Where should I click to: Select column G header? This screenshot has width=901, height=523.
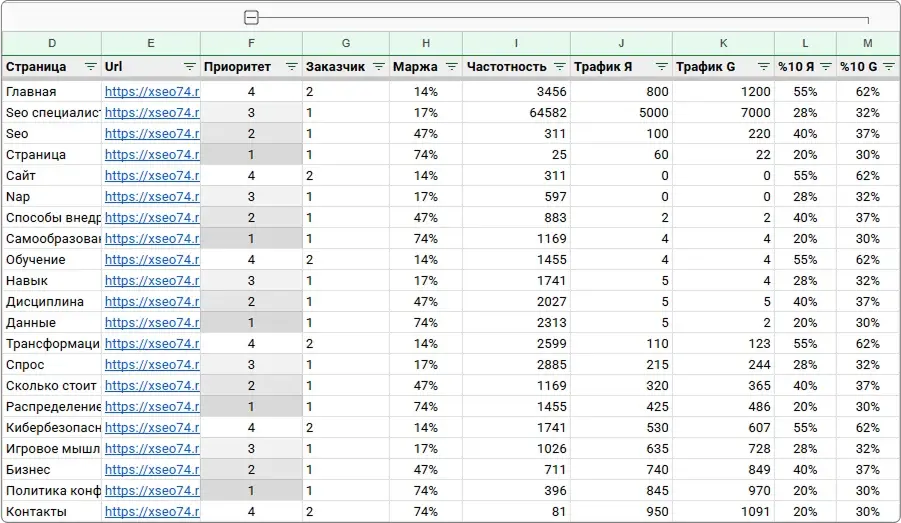(346, 43)
